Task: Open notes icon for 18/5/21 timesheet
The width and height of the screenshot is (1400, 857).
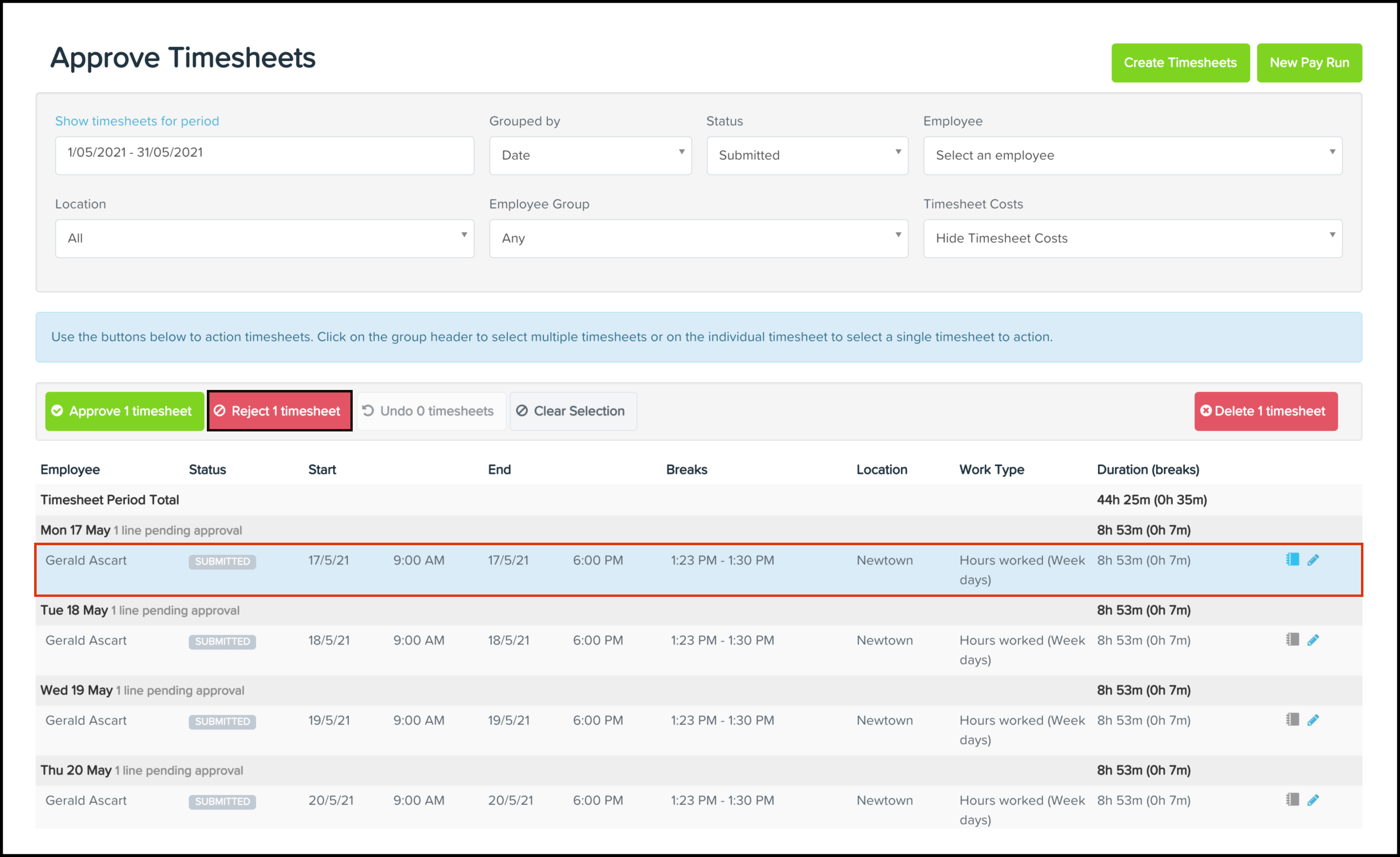Action: [x=1292, y=639]
